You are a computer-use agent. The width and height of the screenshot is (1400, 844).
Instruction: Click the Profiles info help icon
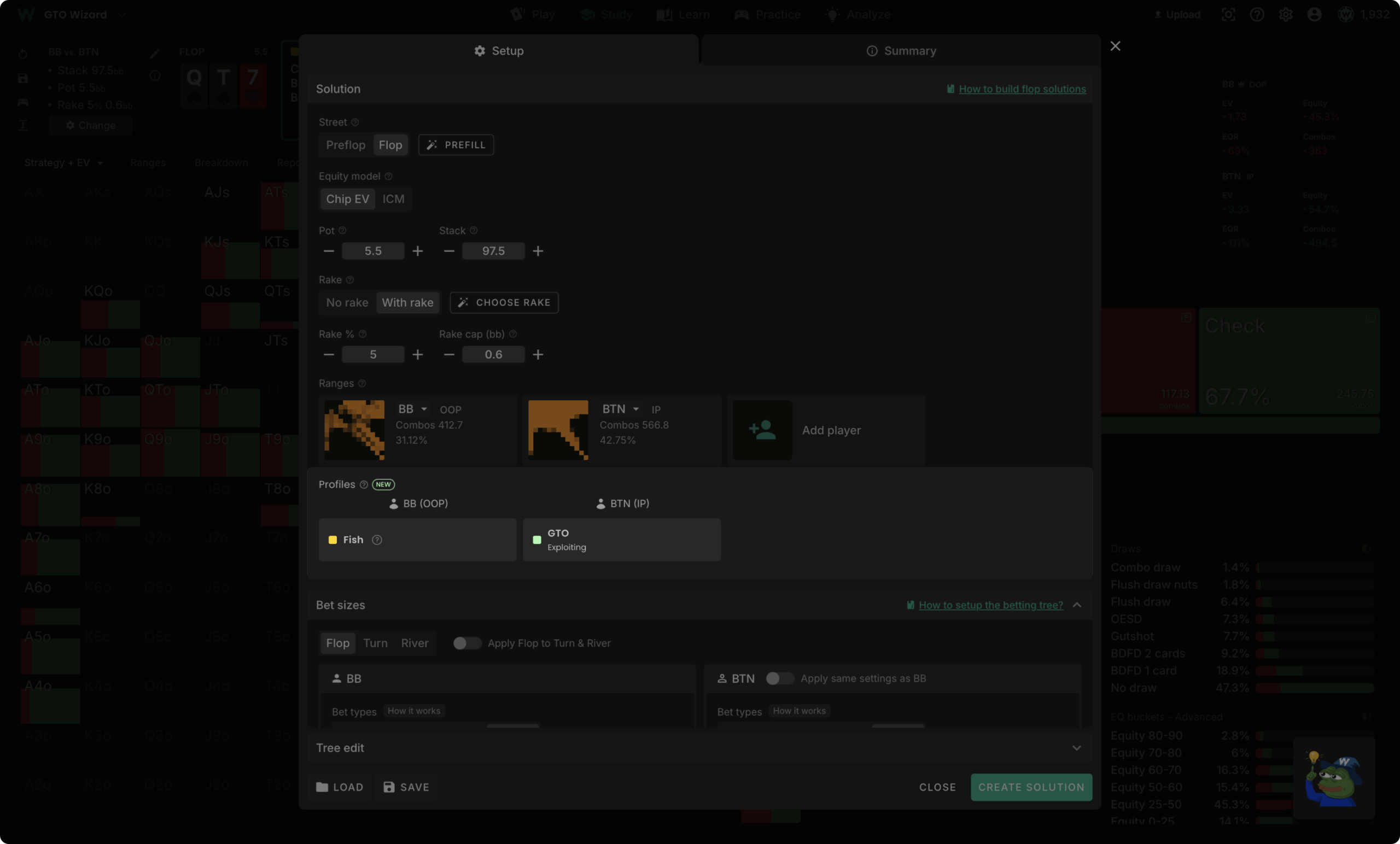364,484
